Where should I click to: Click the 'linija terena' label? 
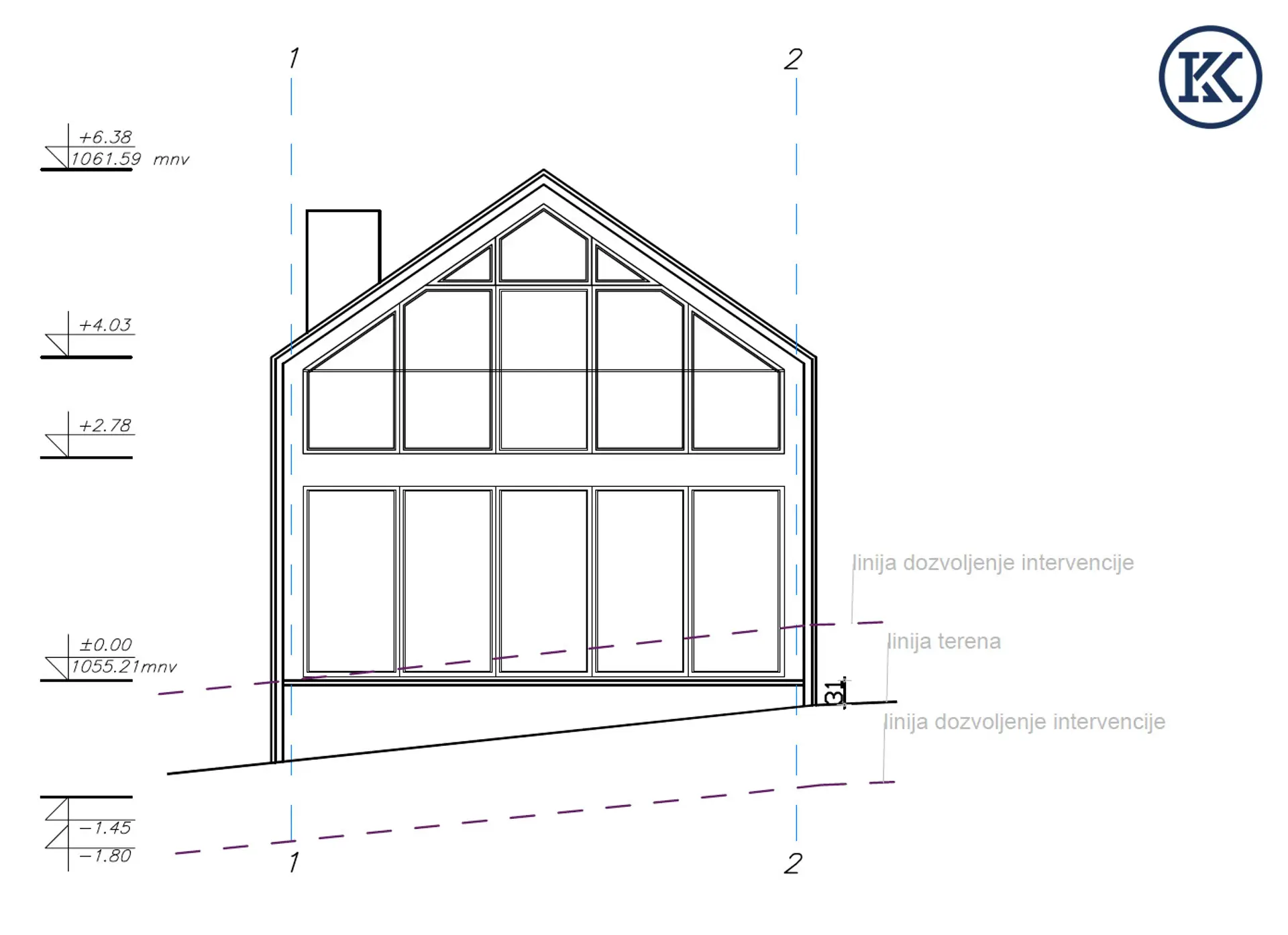click(944, 641)
